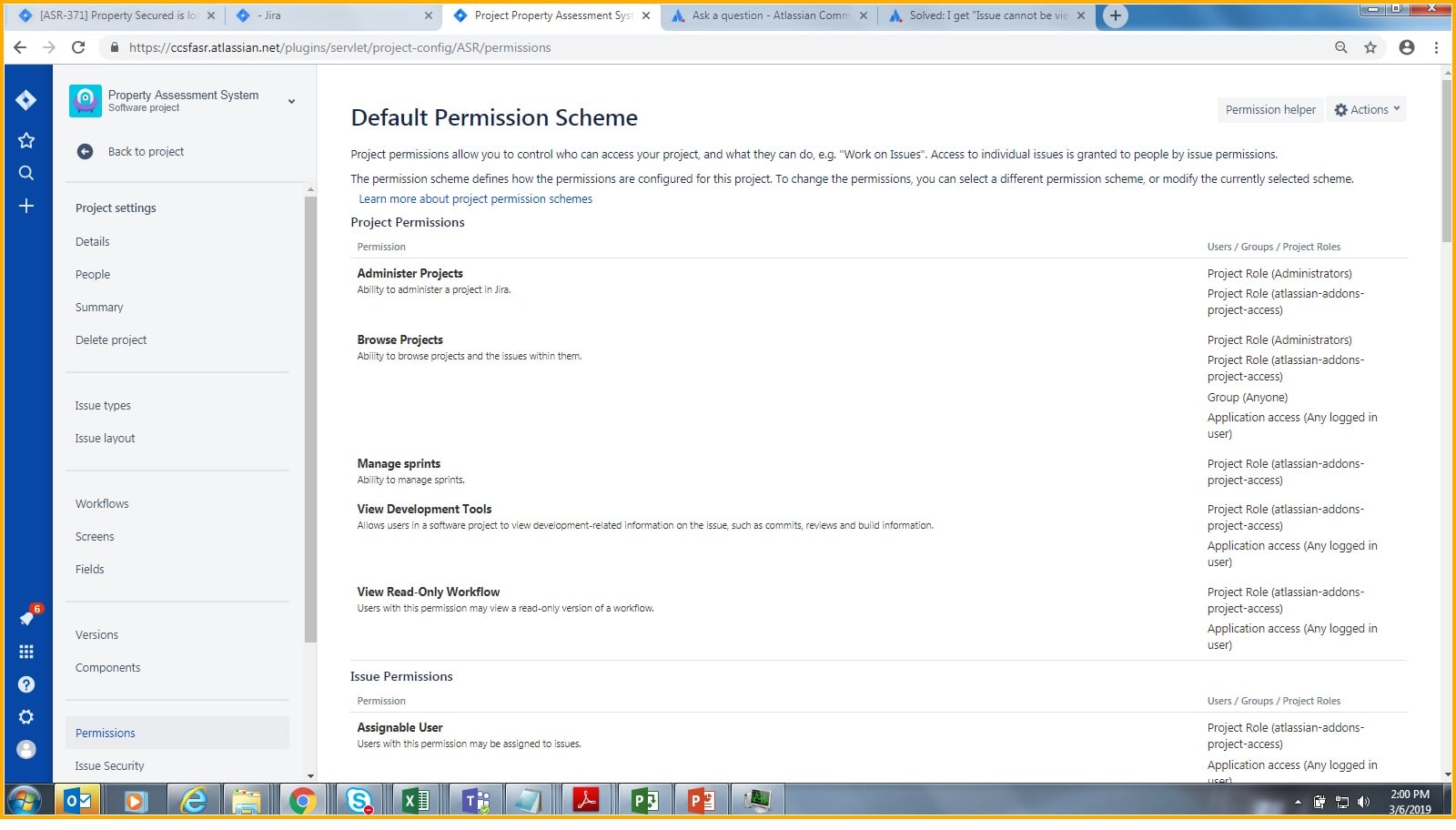The image size is (1456, 830).
Task: Open Chrome menu three dots icon
Action: [1437, 47]
